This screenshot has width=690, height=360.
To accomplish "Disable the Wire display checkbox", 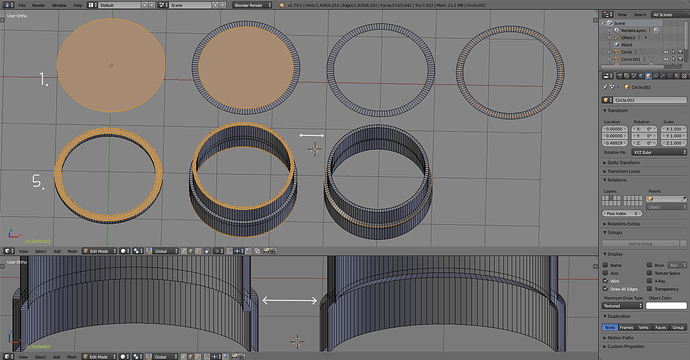I will 605,281.
